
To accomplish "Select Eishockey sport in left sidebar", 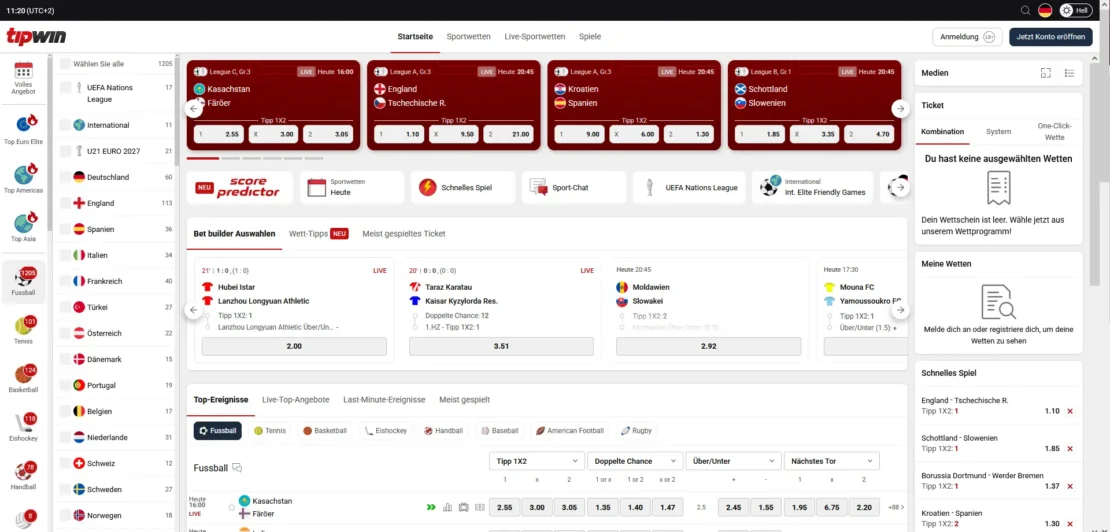I will pos(24,427).
